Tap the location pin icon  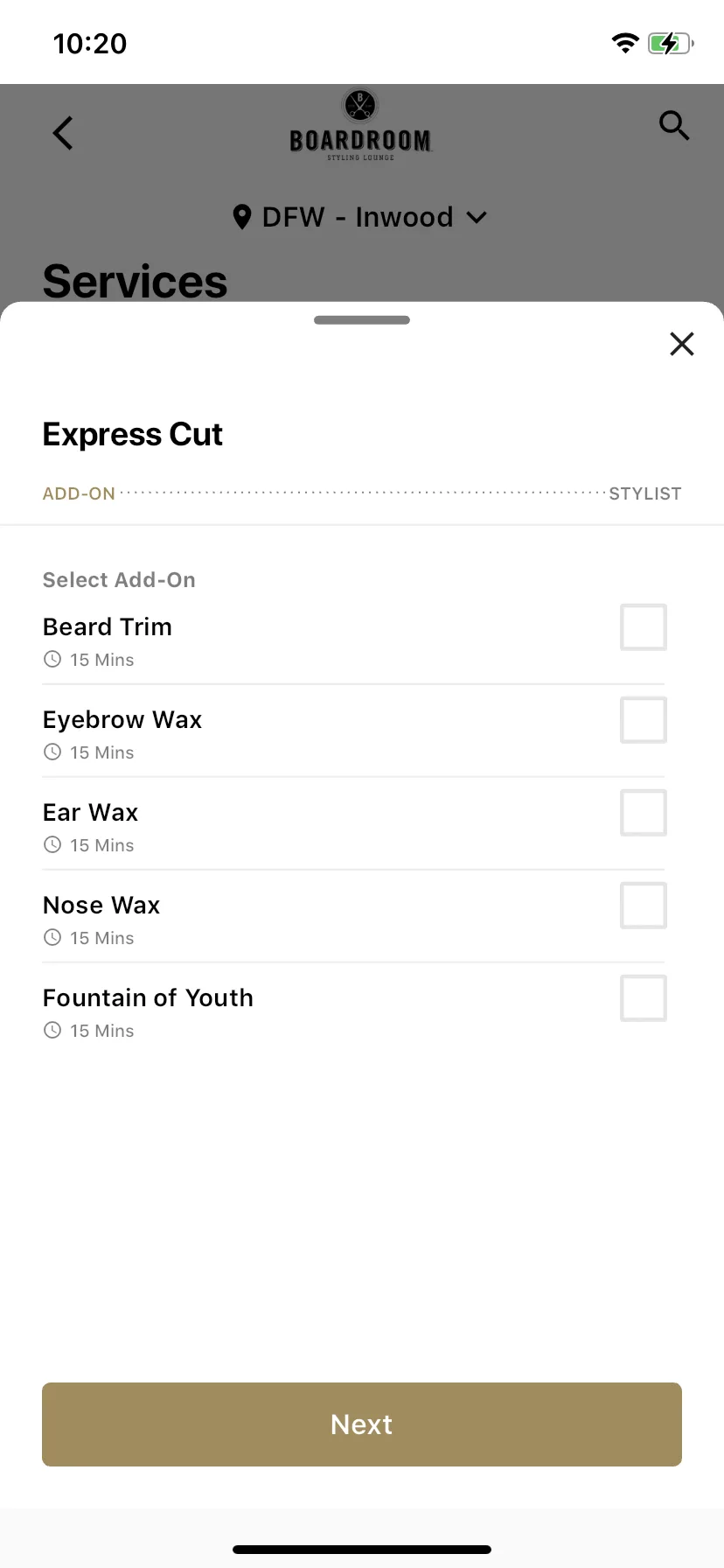[242, 217]
